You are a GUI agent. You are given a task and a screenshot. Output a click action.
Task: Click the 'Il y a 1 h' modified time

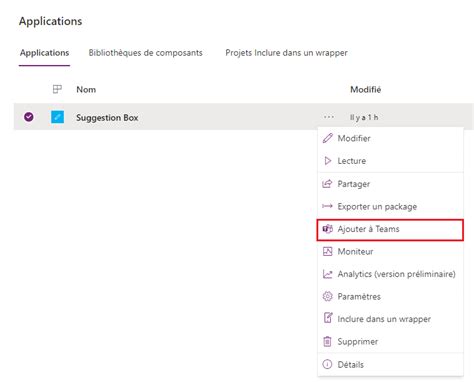point(364,117)
